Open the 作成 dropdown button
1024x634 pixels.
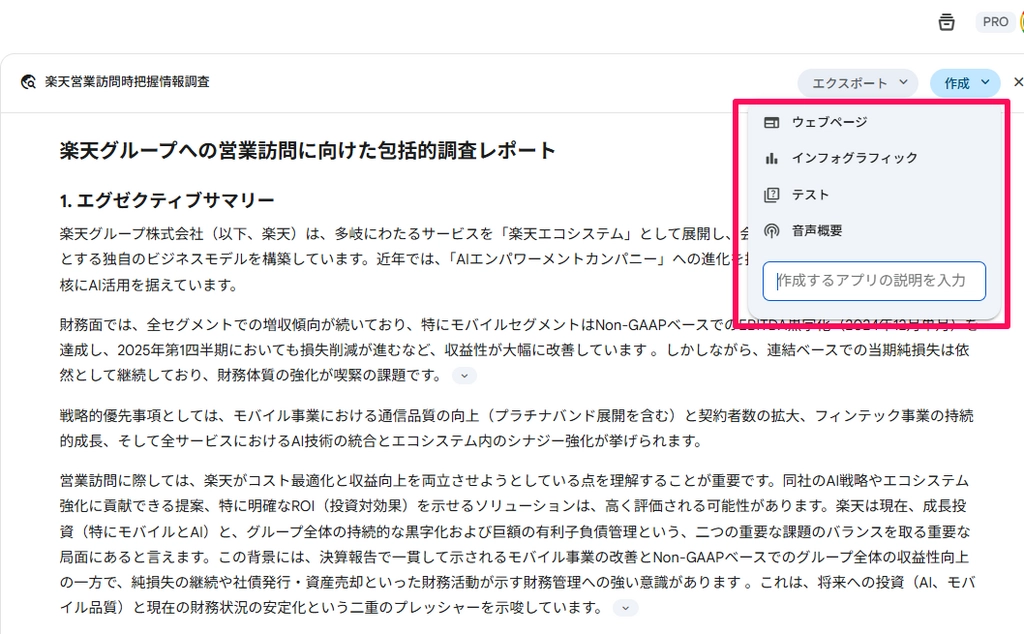965,83
